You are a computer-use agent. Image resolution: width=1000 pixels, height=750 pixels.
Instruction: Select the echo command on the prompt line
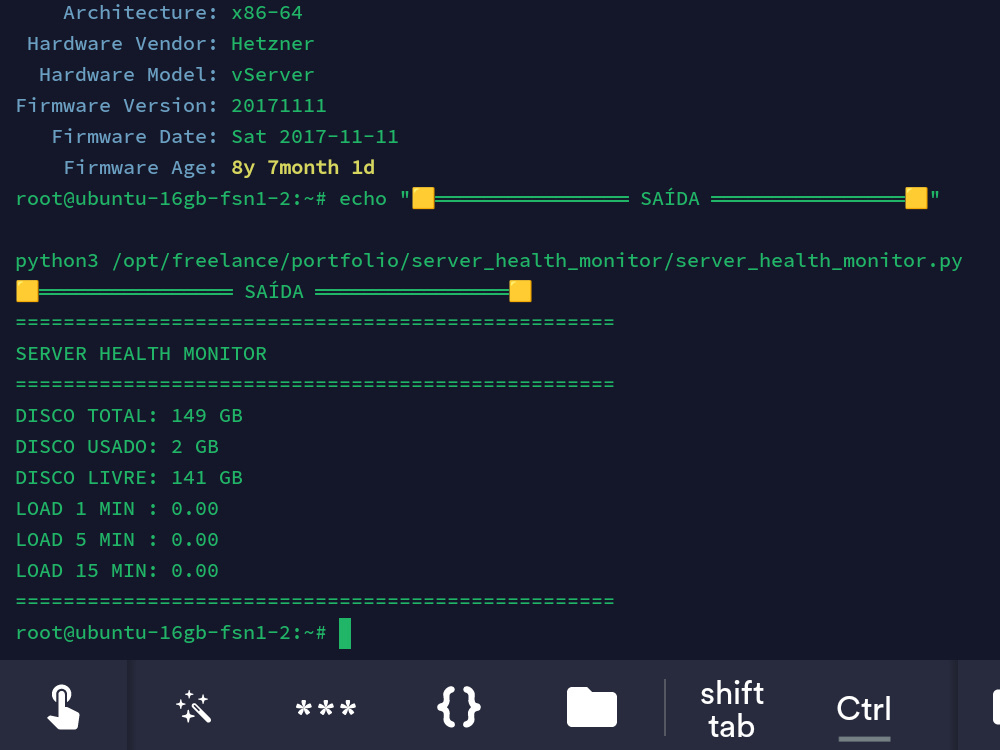639,198
